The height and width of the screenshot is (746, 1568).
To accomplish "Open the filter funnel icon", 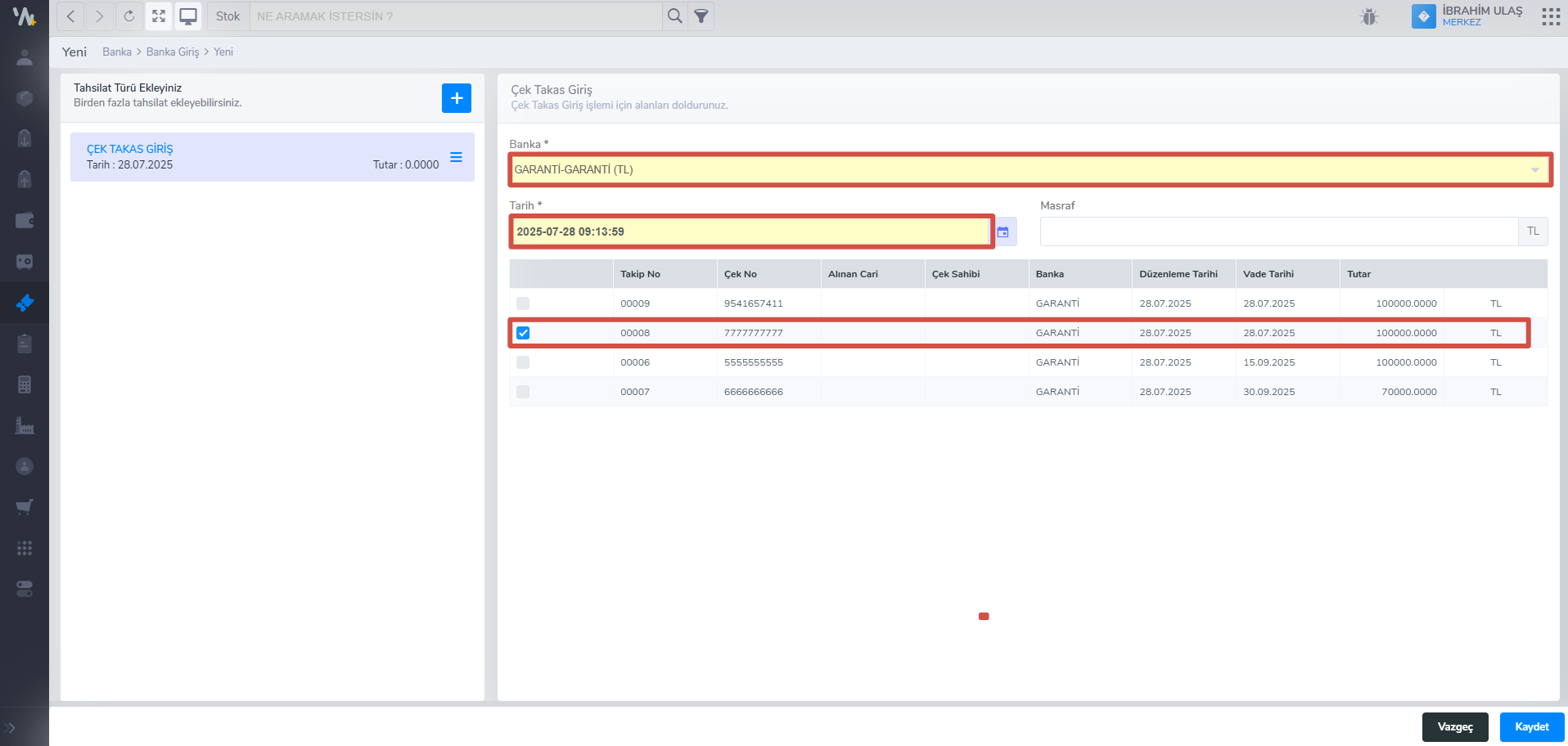I will pos(701,16).
